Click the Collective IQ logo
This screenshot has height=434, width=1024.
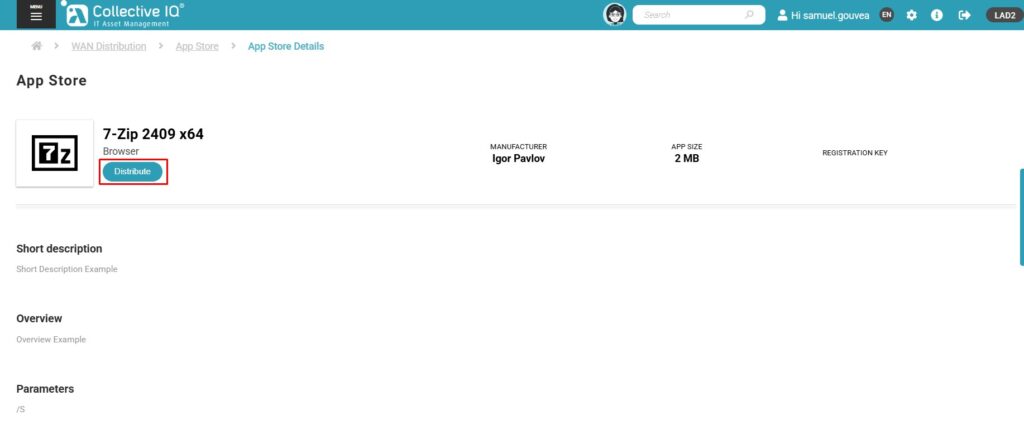tap(125, 14)
